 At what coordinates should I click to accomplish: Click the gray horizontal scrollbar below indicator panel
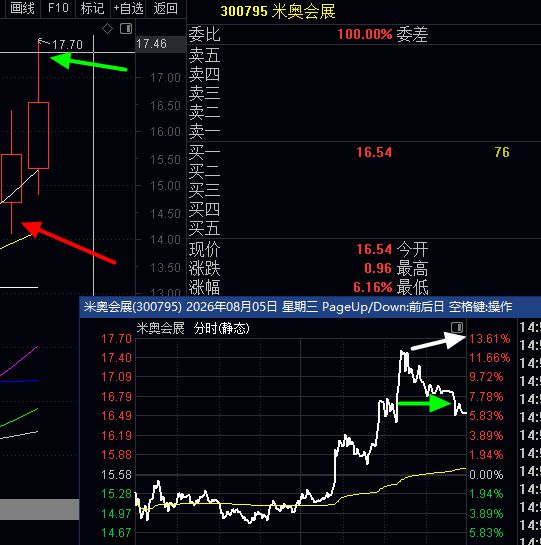[x=40, y=509]
